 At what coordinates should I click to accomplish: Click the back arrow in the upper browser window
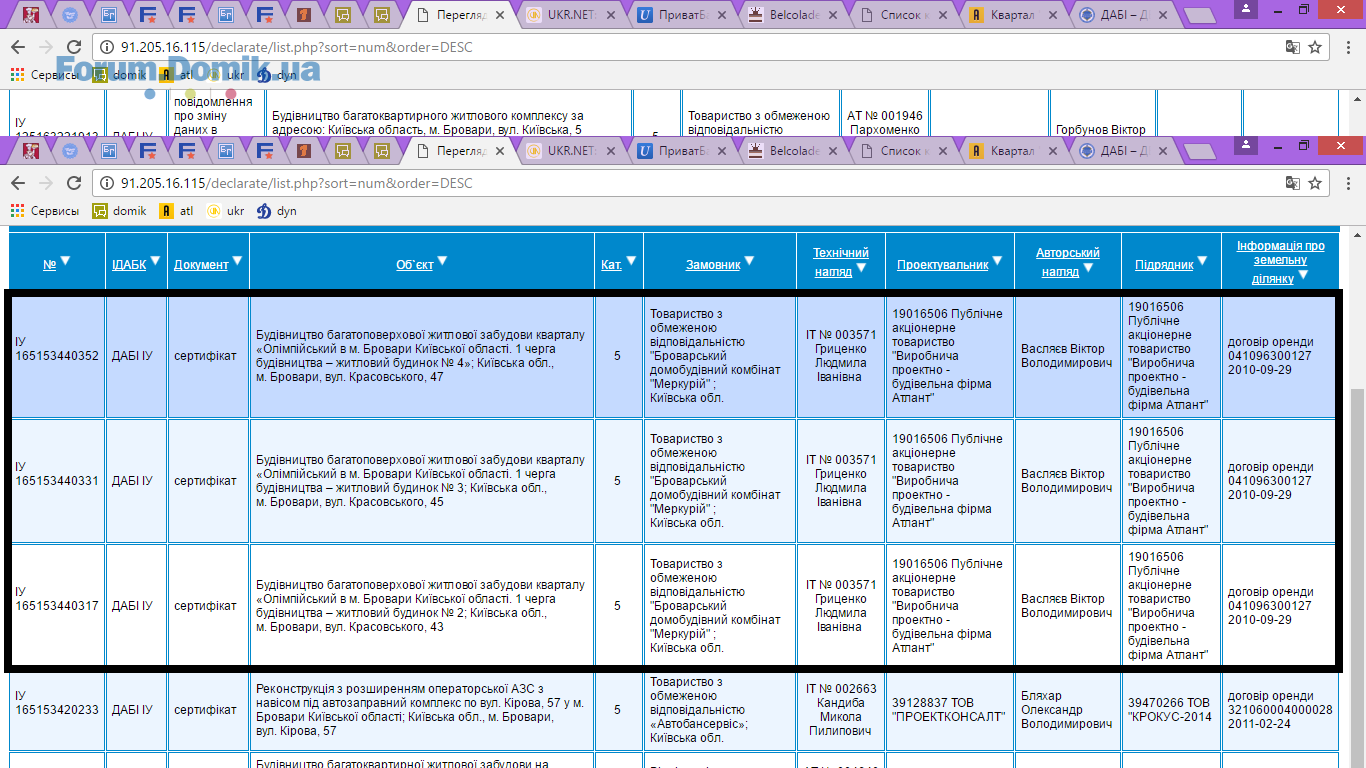[x=18, y=47]
